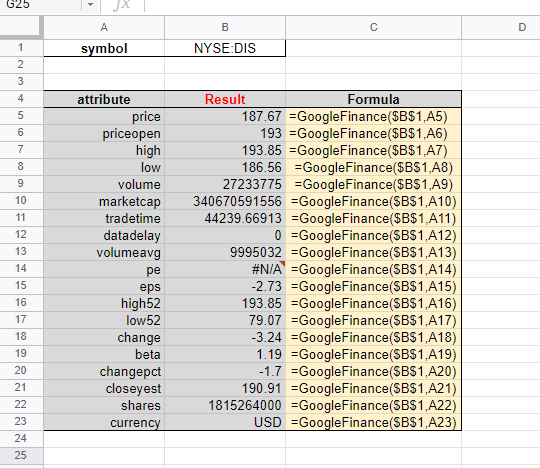Open the name box dropdown arrow
The image size is (540, 468).
coord(90,5)
